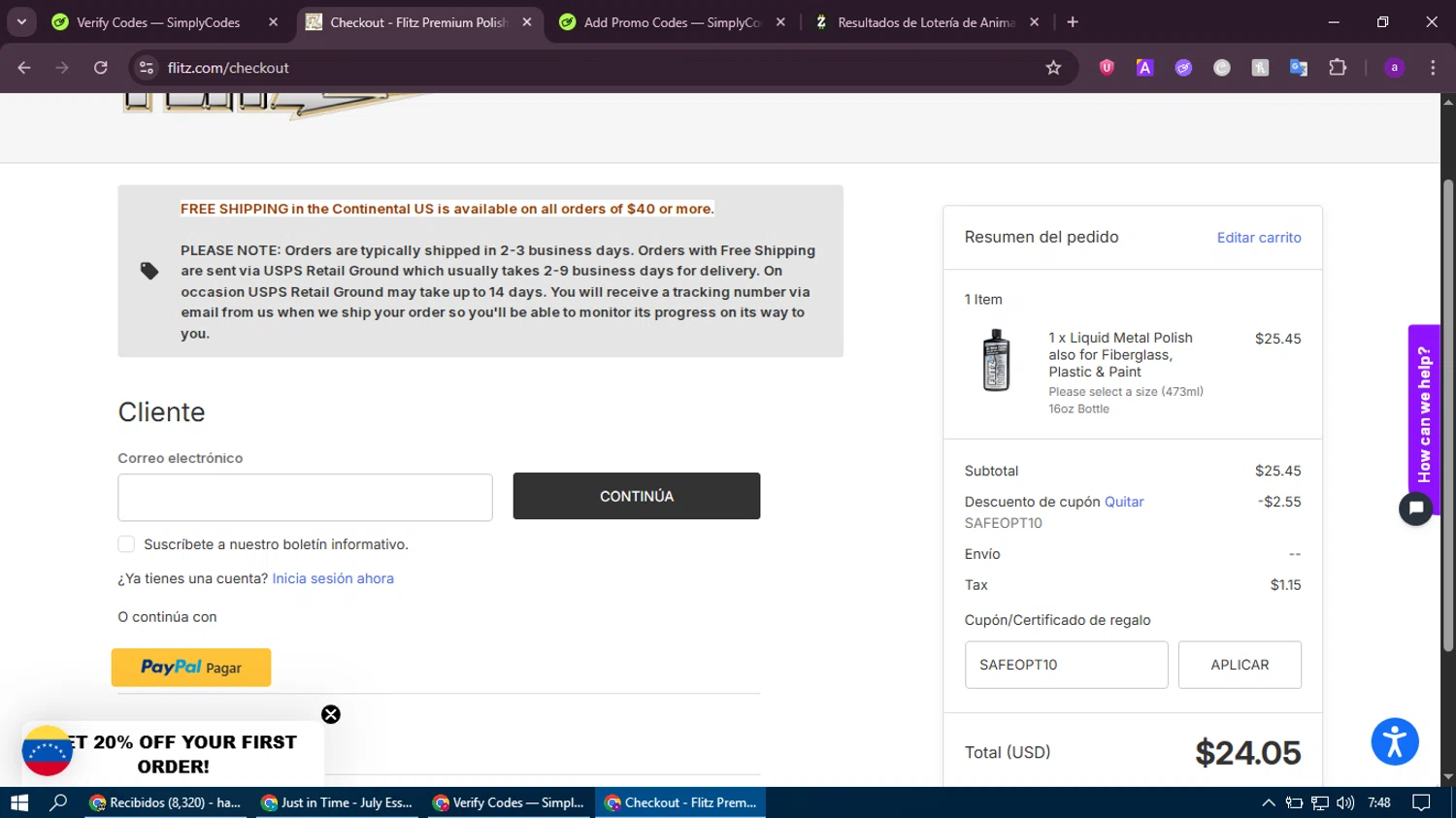The image size is (1456, 818).
Task: Close the 20% off popup
Action: tap(331, 714)
